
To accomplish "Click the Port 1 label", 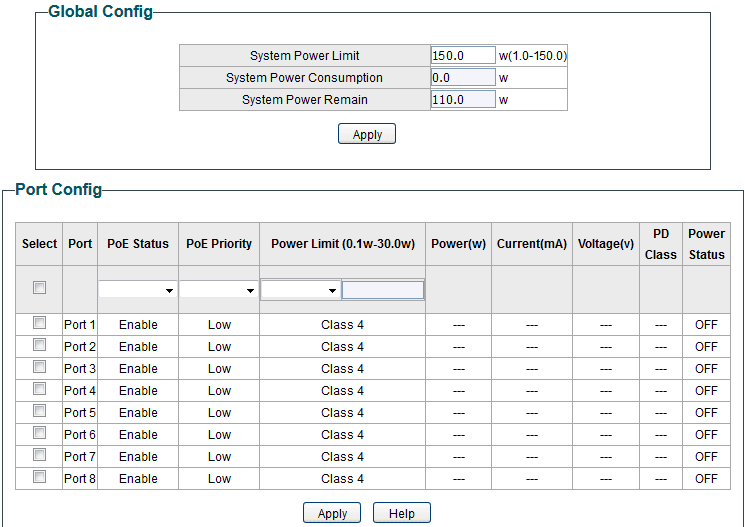I will click(80, 325).
